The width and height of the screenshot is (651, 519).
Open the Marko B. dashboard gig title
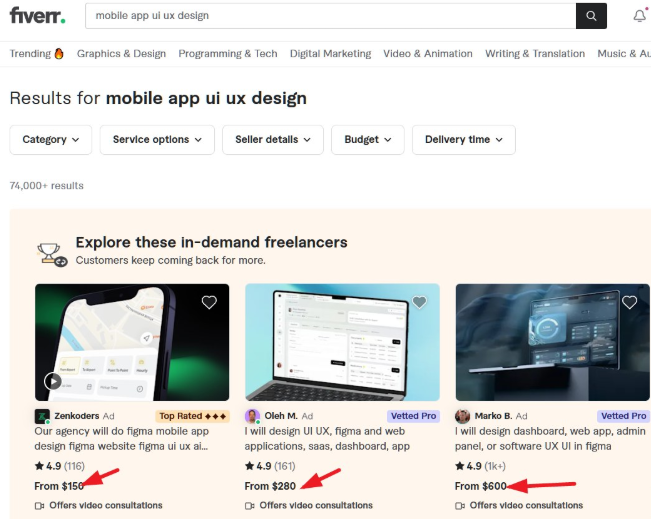pos(550,439)
